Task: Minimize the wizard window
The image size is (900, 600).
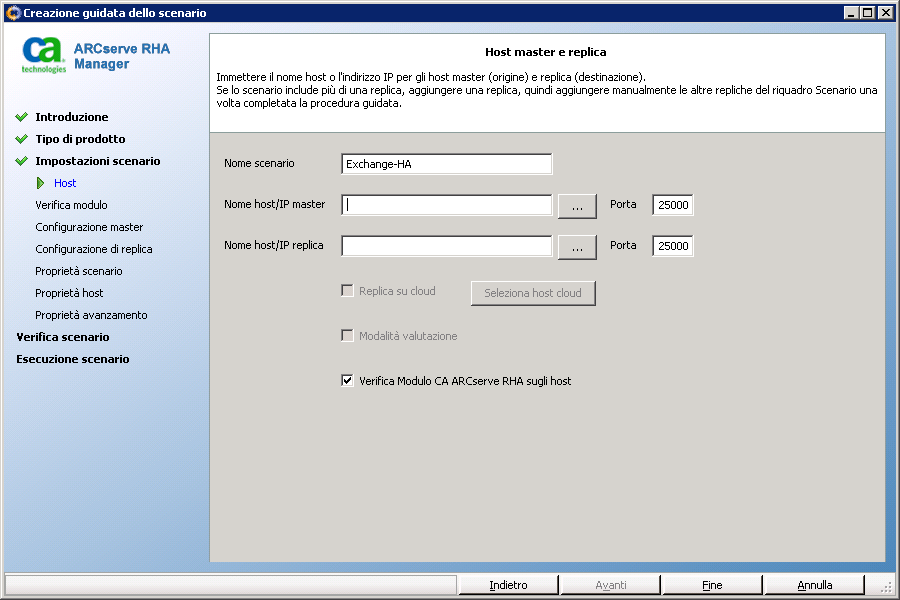Action: [x=851, y=13]
